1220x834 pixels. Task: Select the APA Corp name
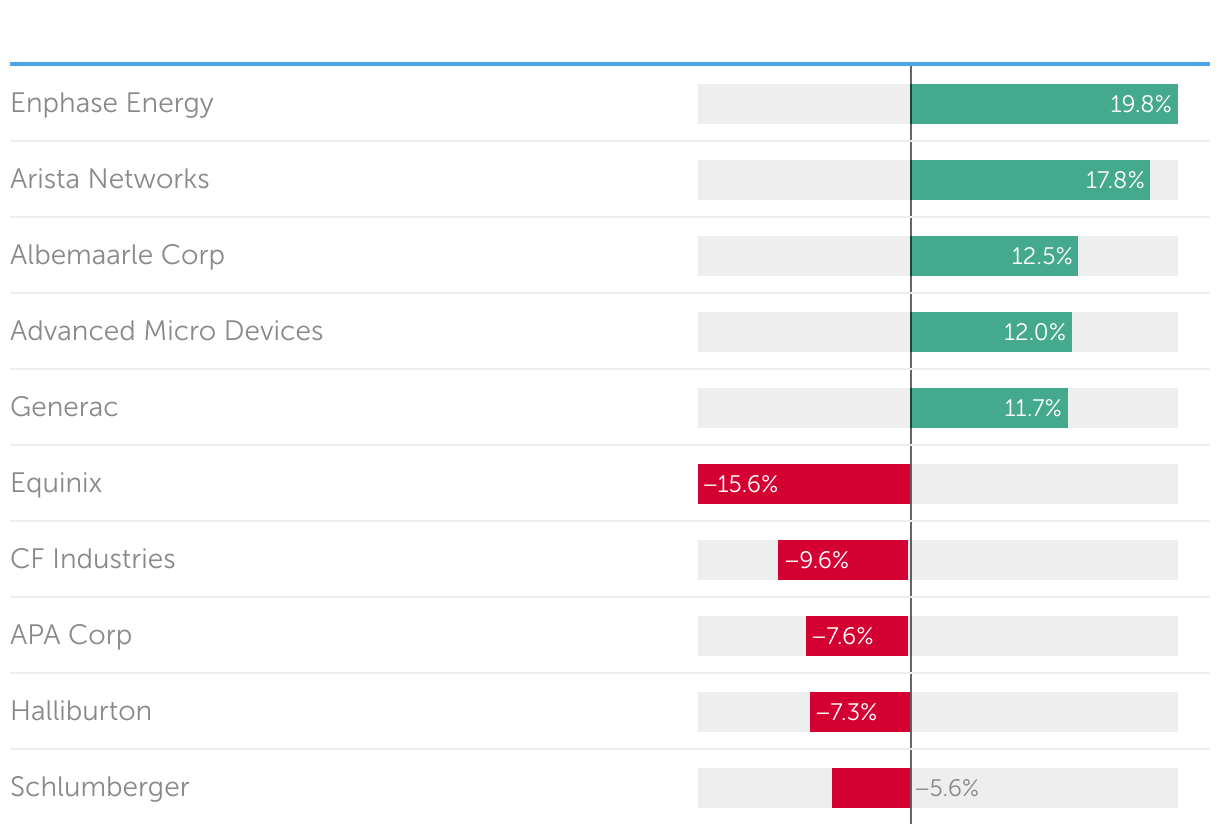(x=71, y=636)
